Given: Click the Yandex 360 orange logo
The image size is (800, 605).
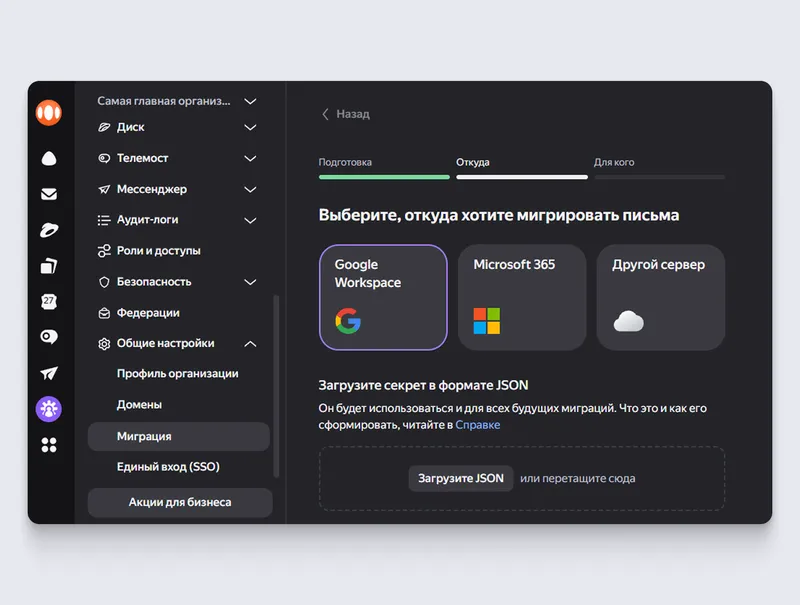Looking at the screenshot, I should [49, 112].
